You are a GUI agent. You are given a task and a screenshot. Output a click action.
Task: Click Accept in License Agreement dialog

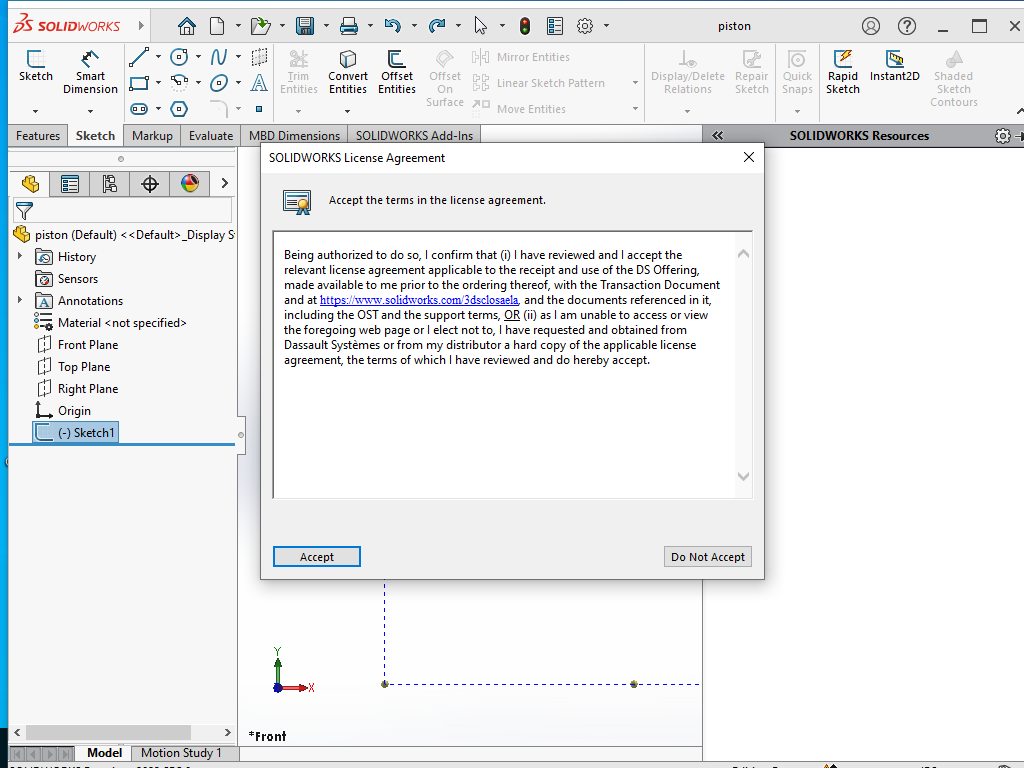(317, 557)
